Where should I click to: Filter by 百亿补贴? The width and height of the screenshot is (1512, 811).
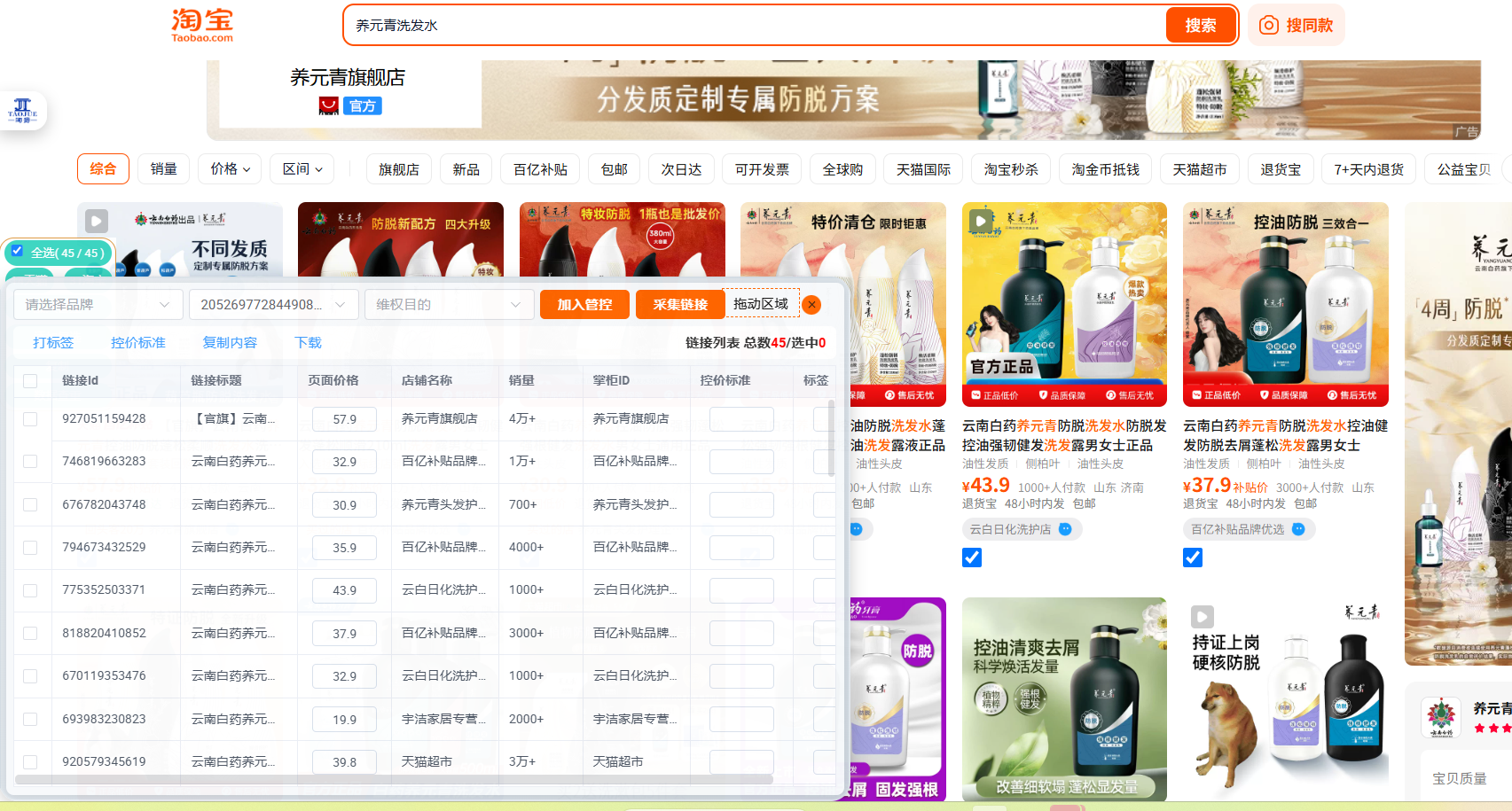[540, 168]
